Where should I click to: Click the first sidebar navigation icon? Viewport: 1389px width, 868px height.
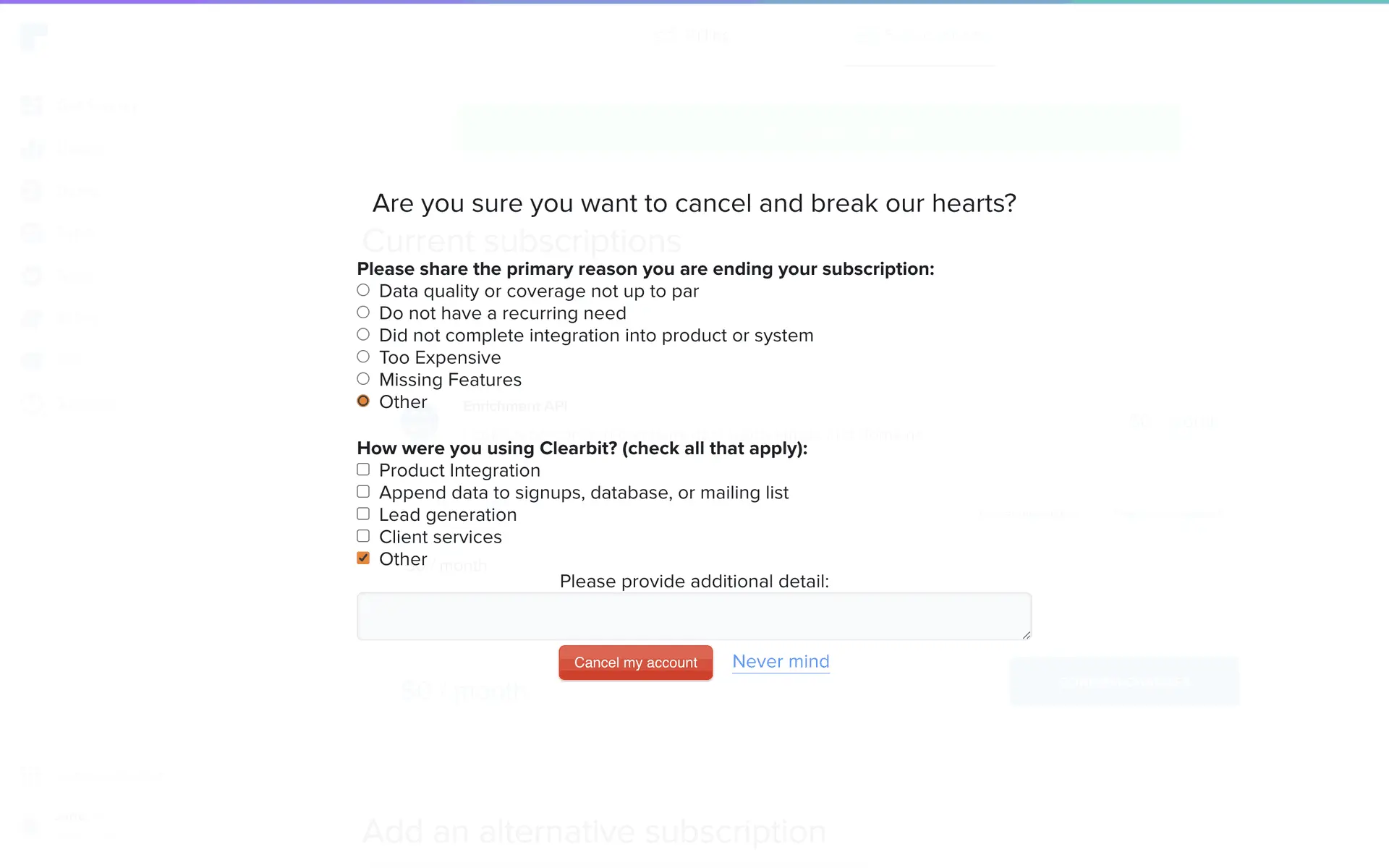coord(32,106)
